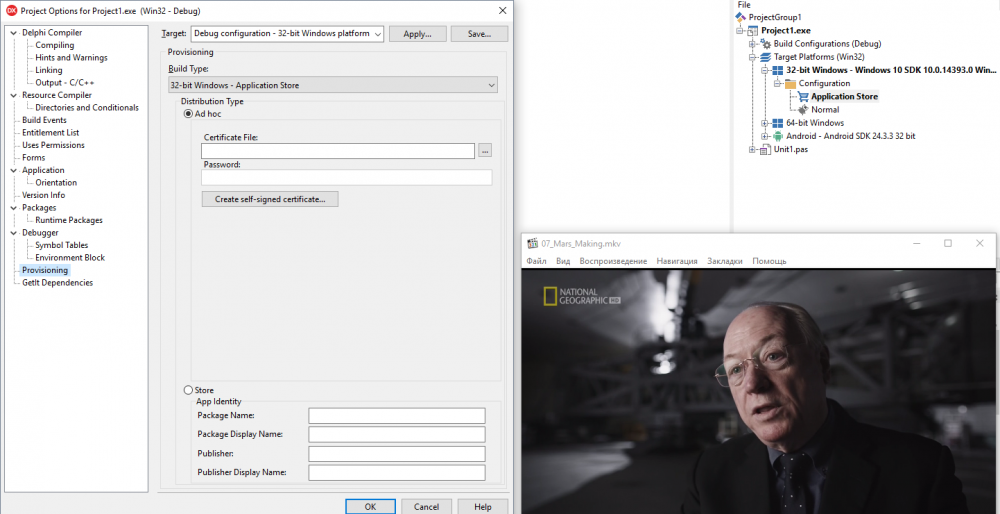The width and height of the screenshot is (1000, 514).
Task: Focus the Publisher field
Action: click(397, 454)
